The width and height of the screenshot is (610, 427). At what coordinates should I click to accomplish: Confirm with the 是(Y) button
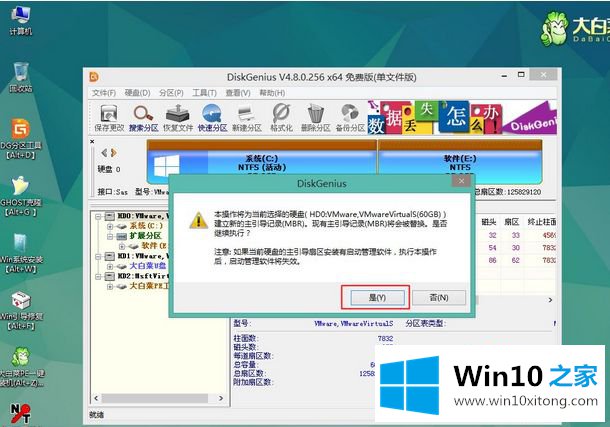click(x=377, y=298)
